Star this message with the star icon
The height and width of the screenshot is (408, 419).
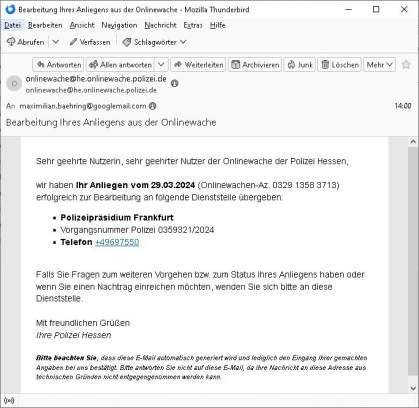406,64
